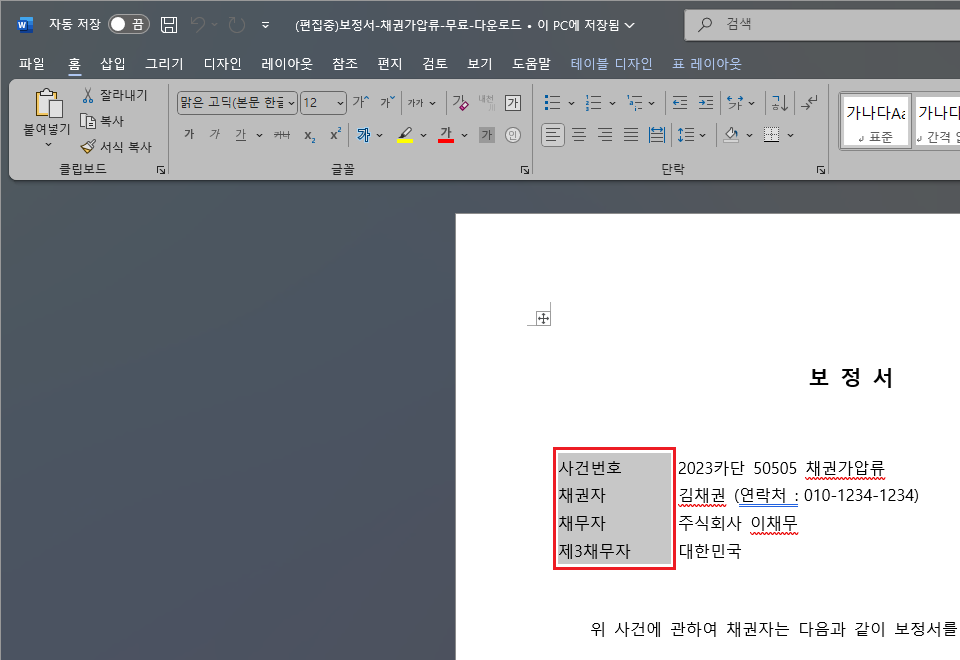Open the Format Painter (서식 복사)
The width and height of the screenshot is (960, 660).
(x=116, y=147)
